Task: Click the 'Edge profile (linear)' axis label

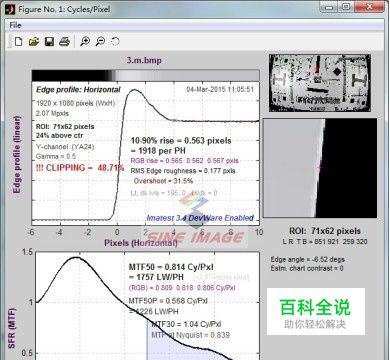Action: 17,154
